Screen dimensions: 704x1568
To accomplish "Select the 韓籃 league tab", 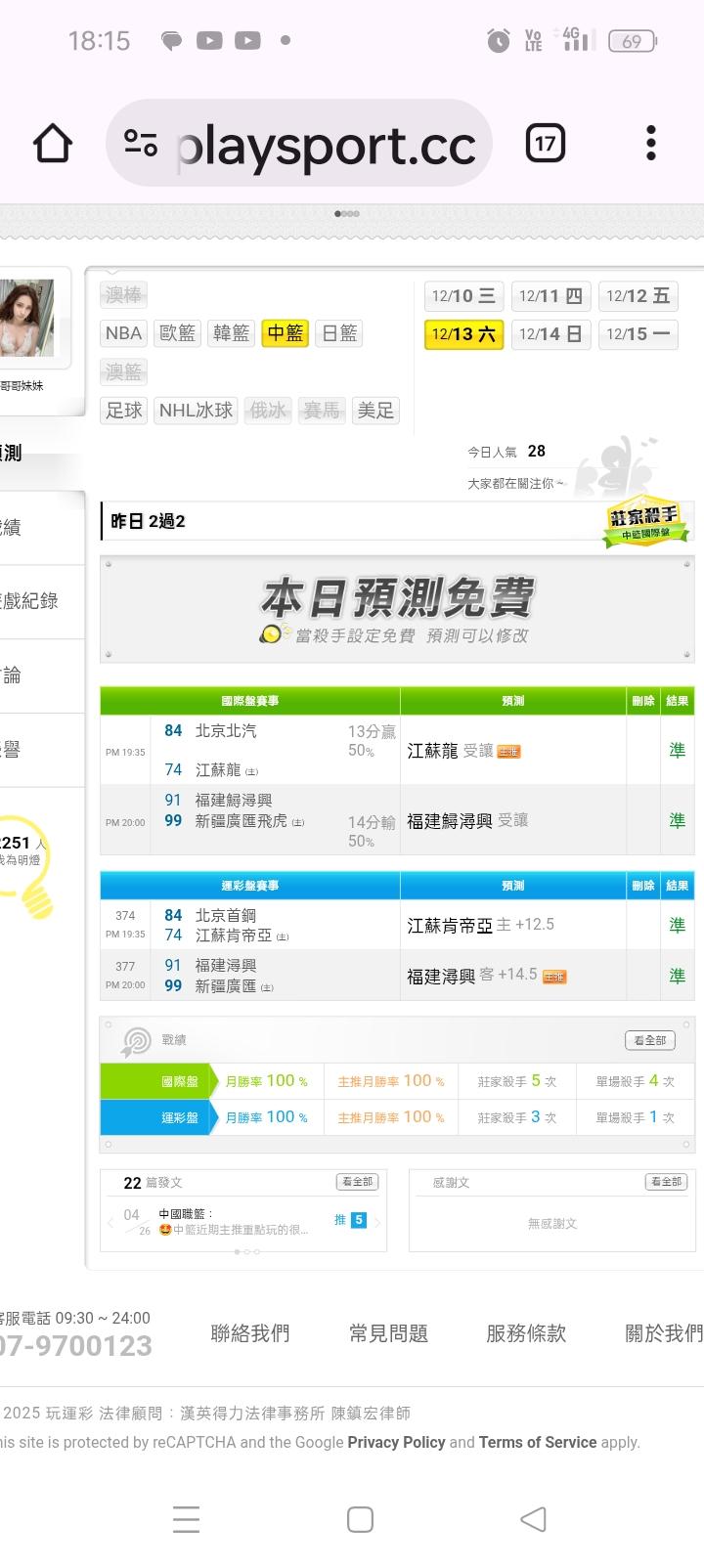I will 231,333.
